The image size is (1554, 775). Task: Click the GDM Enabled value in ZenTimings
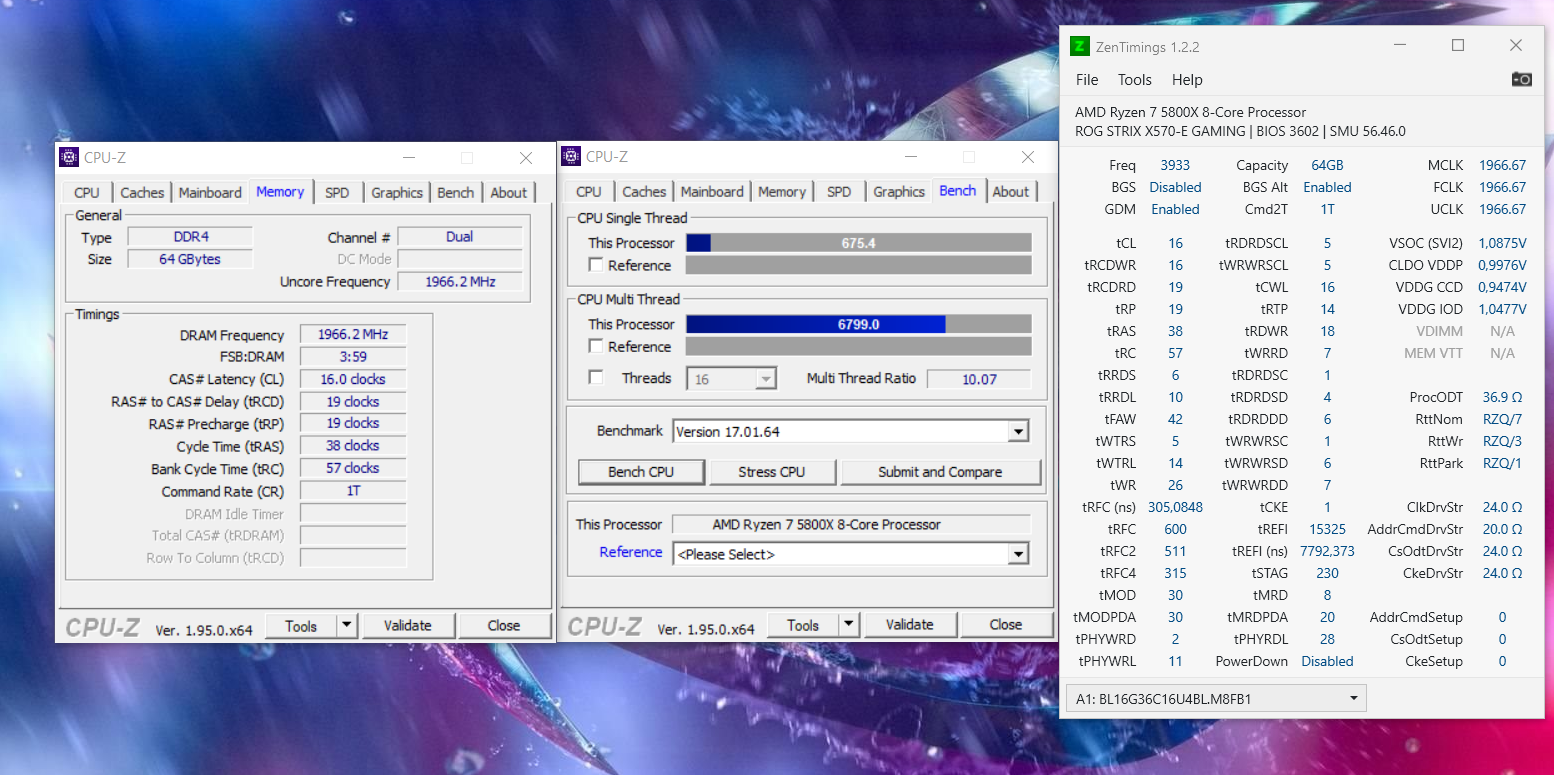click(1175, 209)
